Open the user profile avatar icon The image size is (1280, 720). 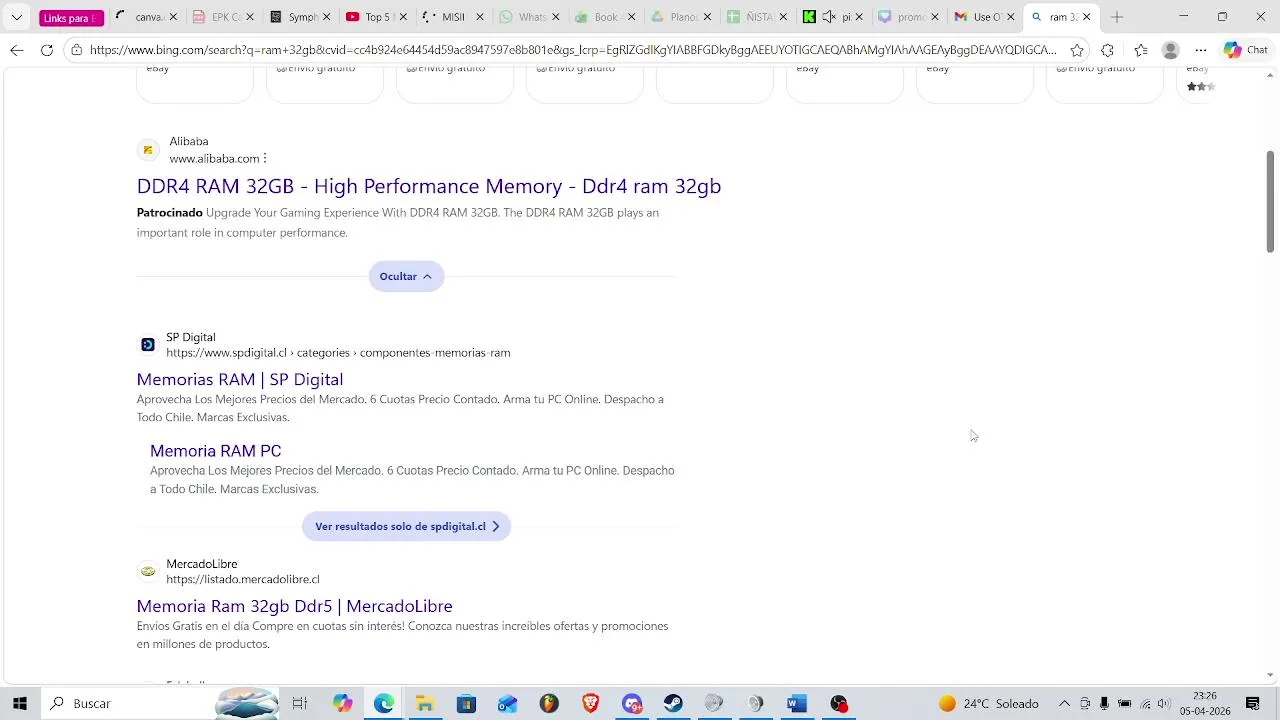pos(1171,50)
